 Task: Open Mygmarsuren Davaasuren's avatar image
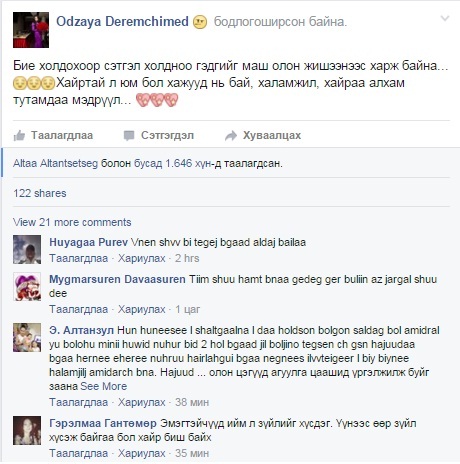click(x=27, y=287)
